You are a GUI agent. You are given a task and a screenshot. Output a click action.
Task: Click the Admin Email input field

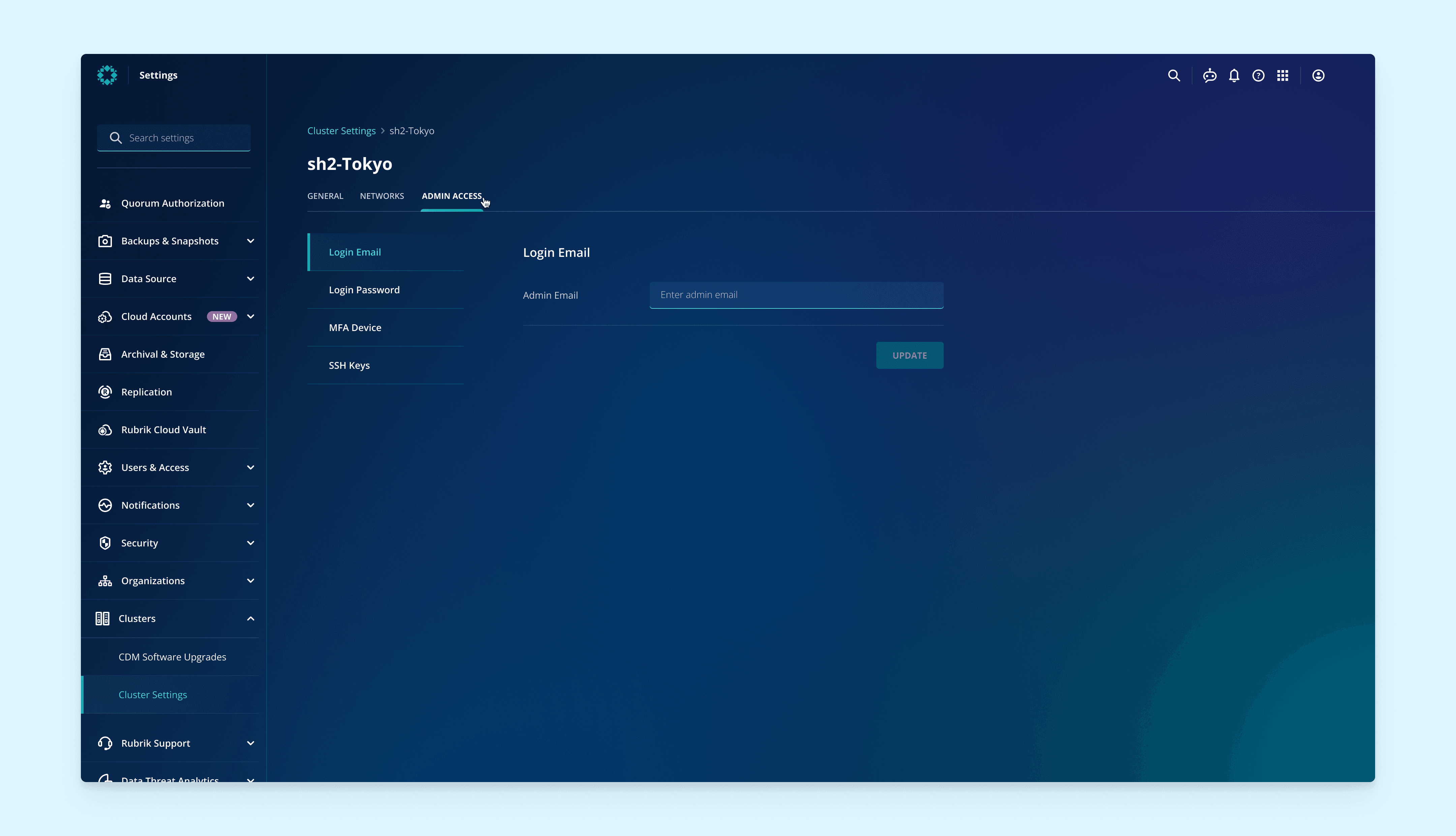(796, 295)
